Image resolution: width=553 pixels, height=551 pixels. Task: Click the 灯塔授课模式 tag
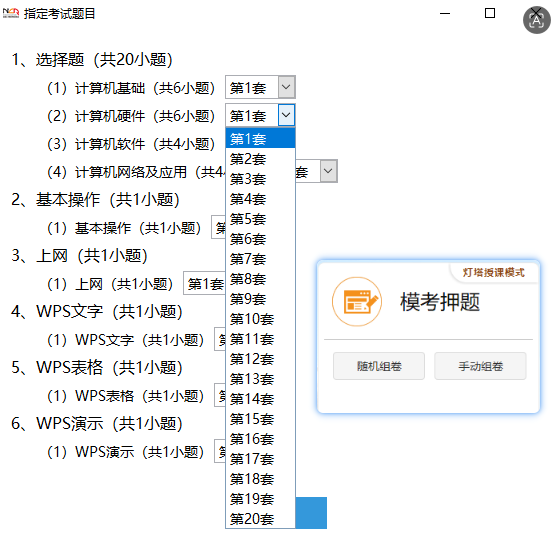click(x=493, y=272)
